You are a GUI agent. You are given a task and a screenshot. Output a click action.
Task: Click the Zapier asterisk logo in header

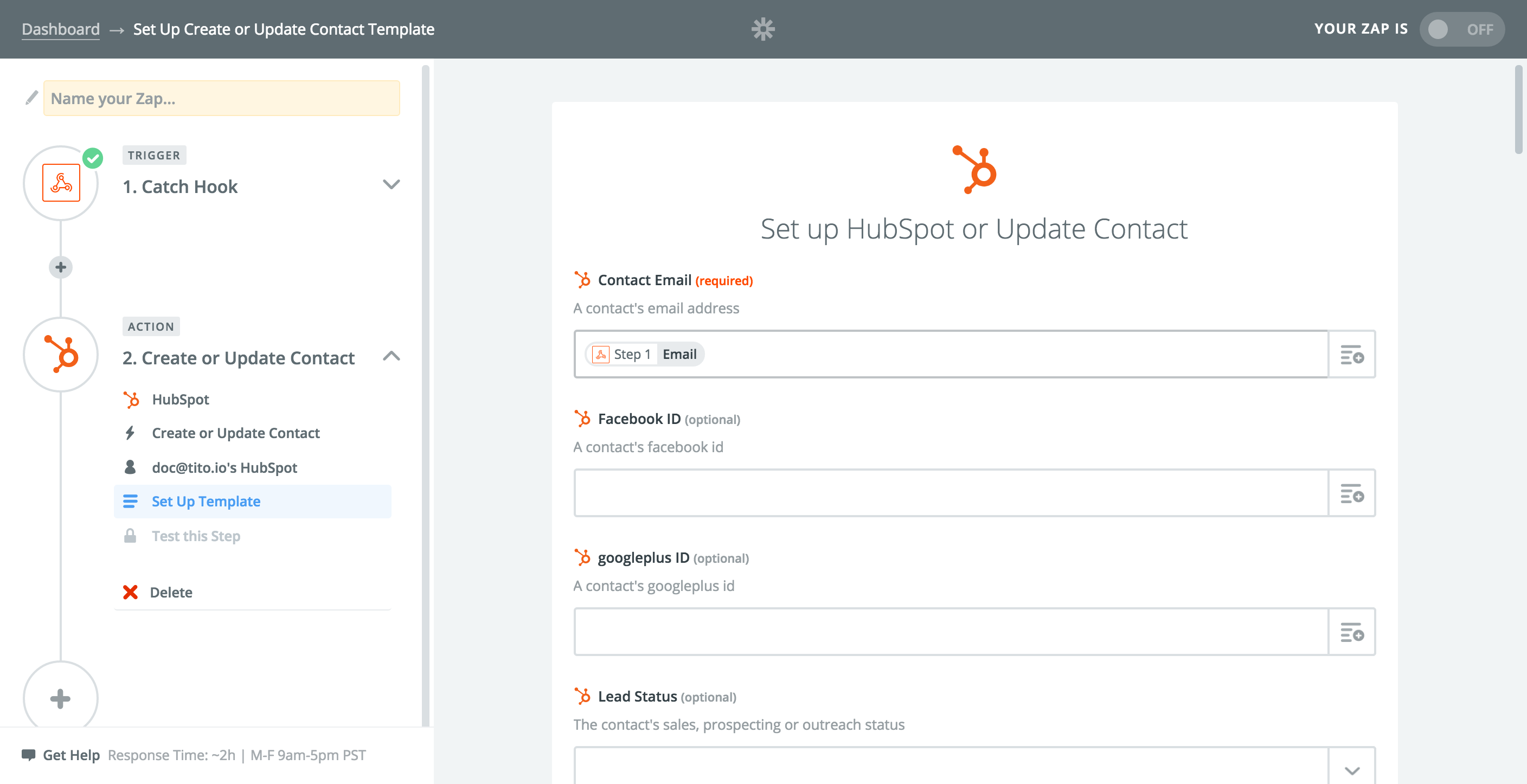[x=763, y=29]
